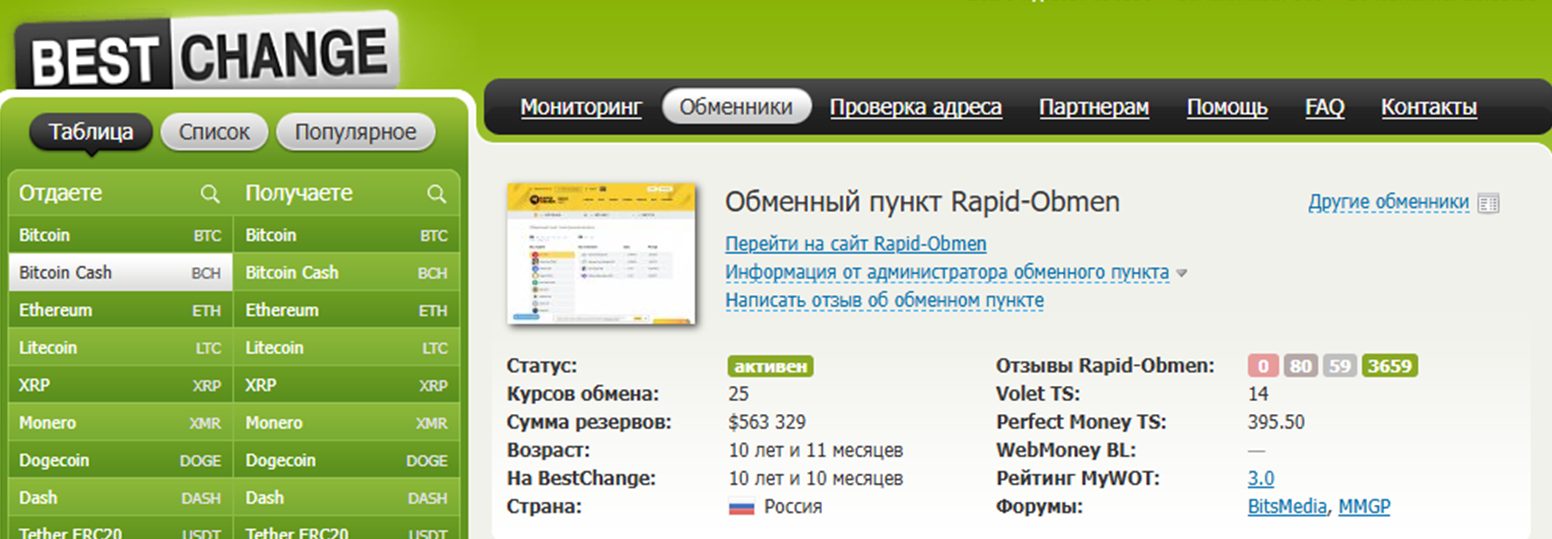Open the table icon beside Другие обменники
Viewport: 1552px width, 539px height.
click(x=1489, y=203)
